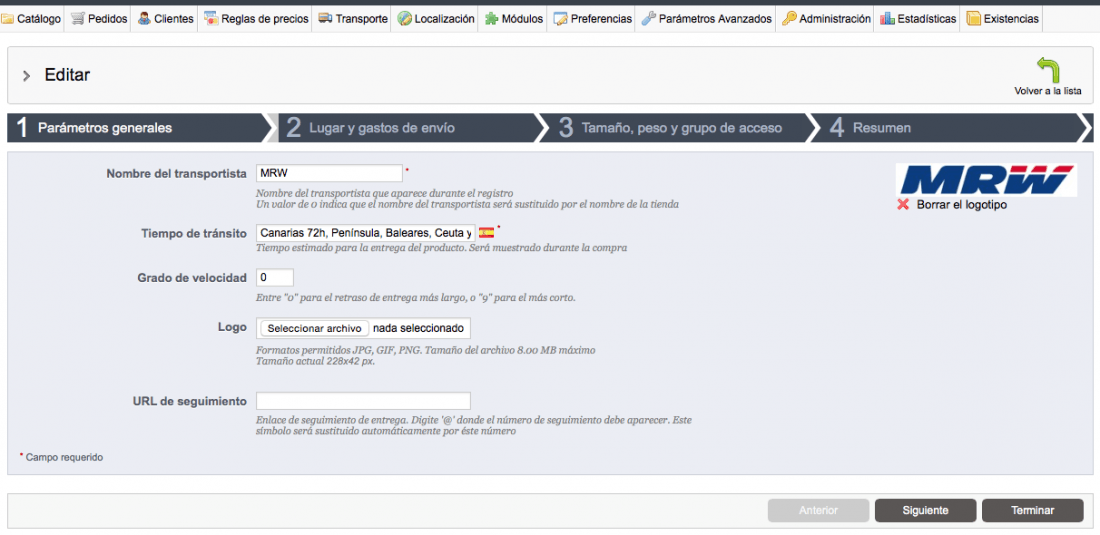The width and height of the screenshot is (1100, 535).
Task: Open the Reglas de precios menu
Action: point(256,19)
